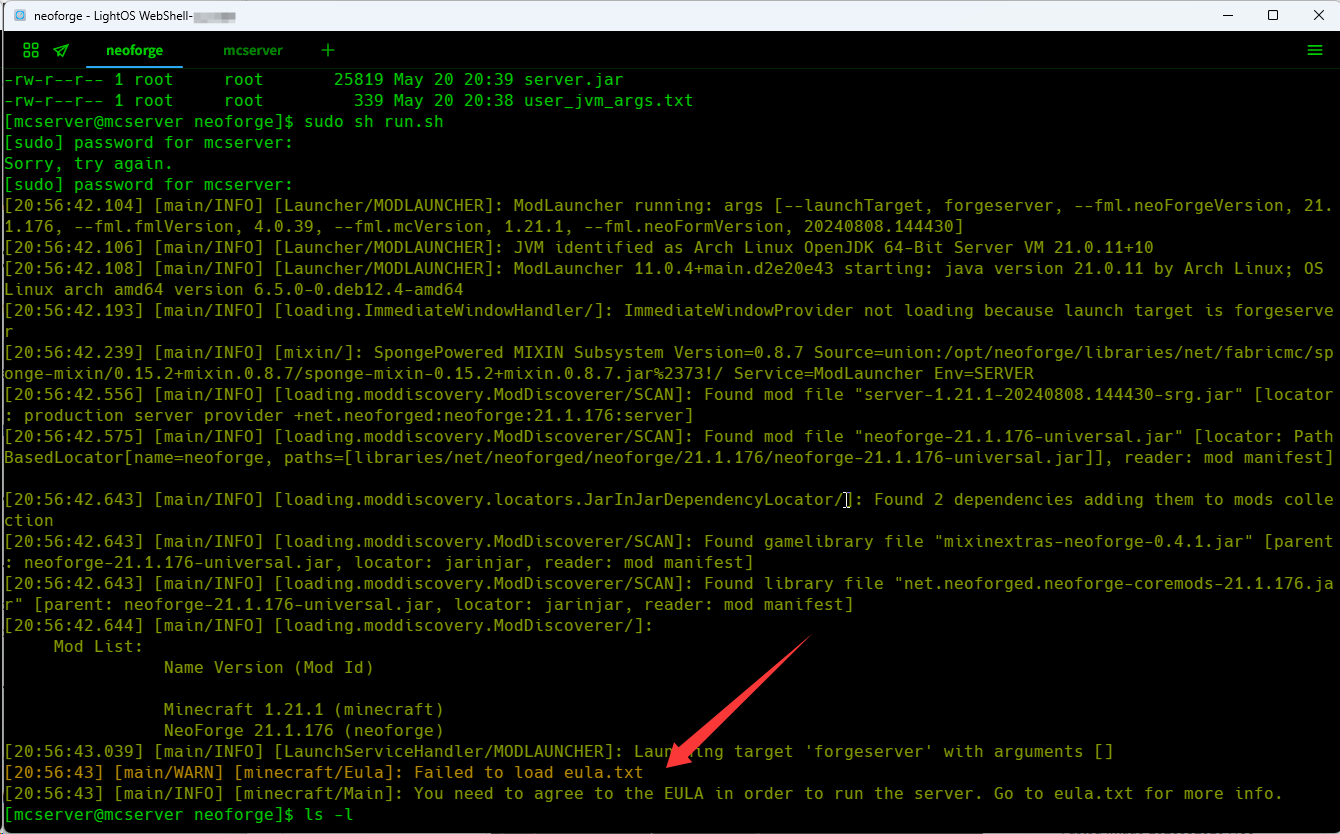Viewport: 1340px width, 834px height.
Task: Click the 'Minecraft 1.21.1 (minecraft)' entry
Action: point(304,710)
